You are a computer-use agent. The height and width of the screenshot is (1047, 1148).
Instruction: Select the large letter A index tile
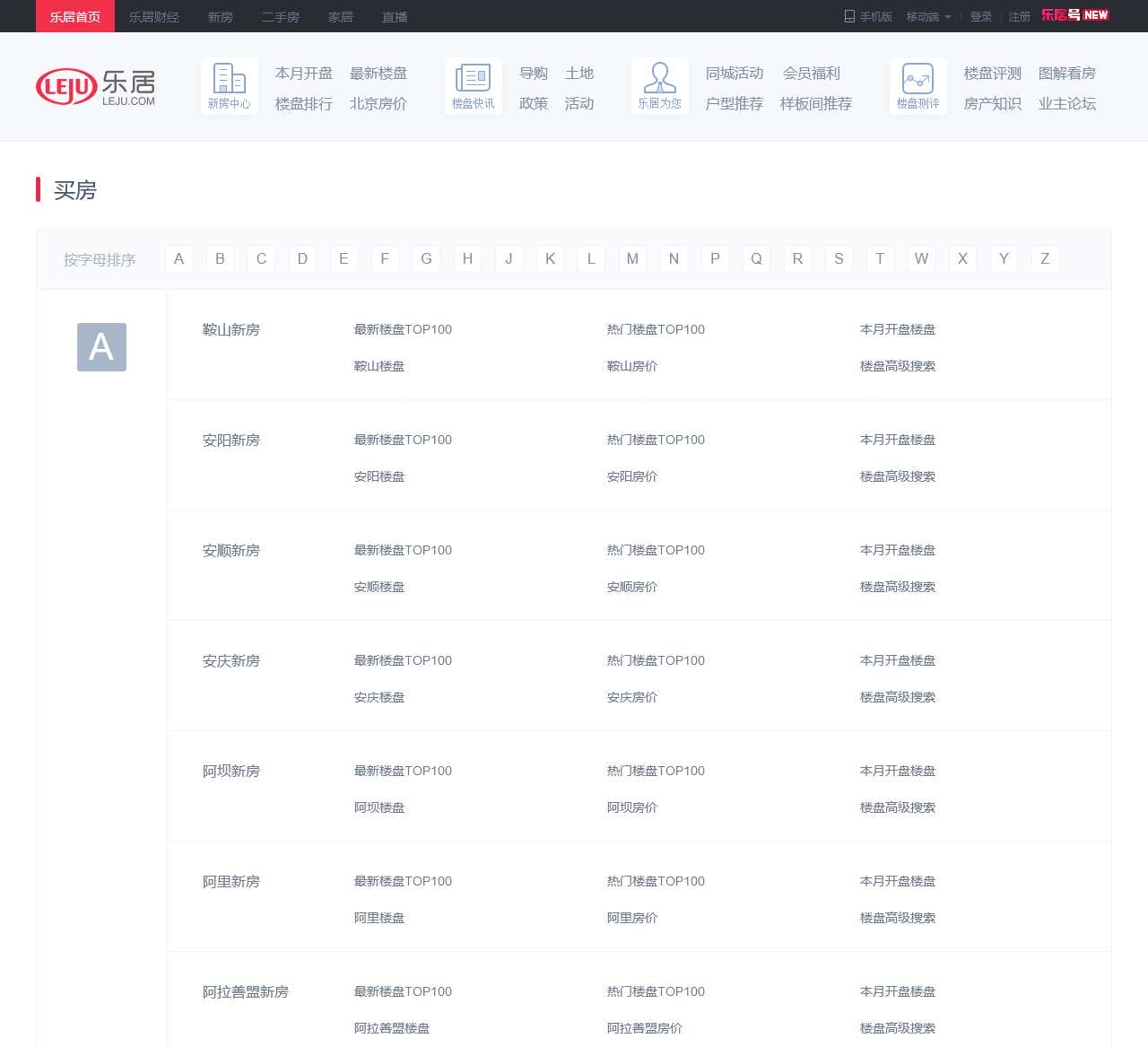[x=101, y=347]
